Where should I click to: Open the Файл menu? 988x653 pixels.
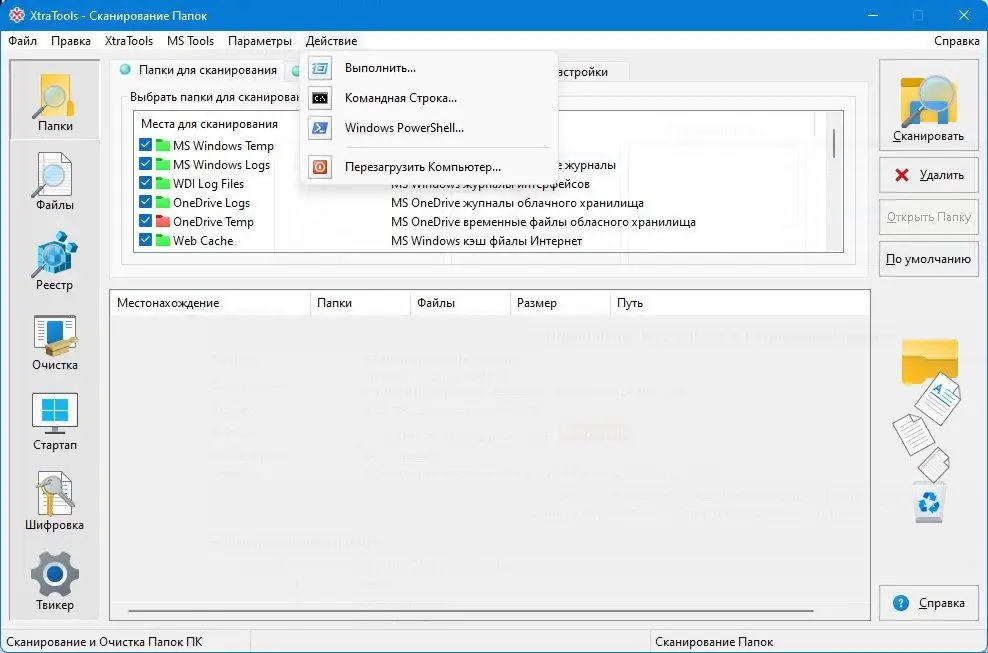coord(23,41)
